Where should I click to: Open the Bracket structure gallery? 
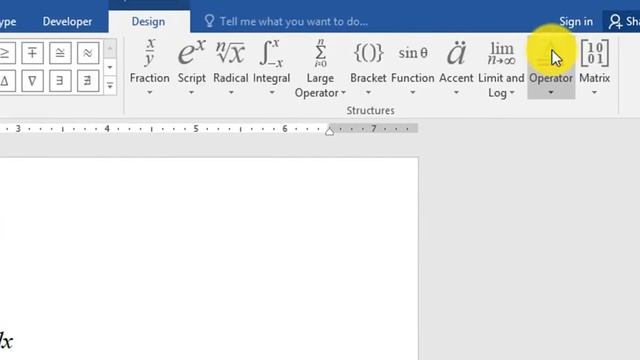coord(368,67)
